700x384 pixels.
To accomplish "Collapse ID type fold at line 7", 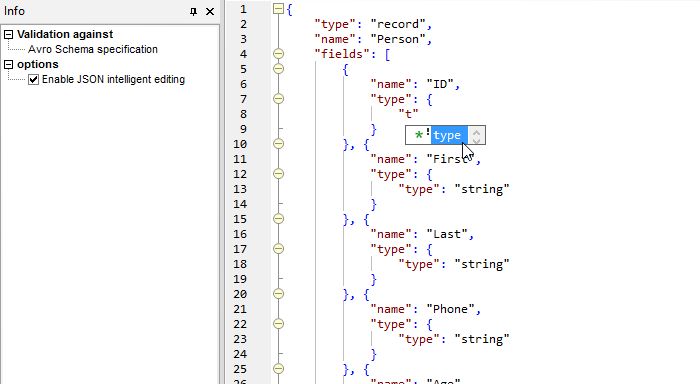I will click(278, 99).
